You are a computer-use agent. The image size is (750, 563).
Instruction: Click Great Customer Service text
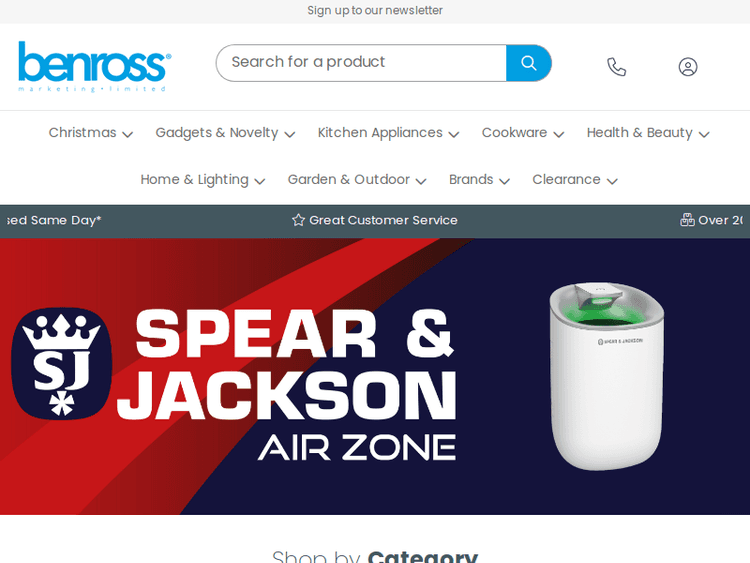point(383,220)
